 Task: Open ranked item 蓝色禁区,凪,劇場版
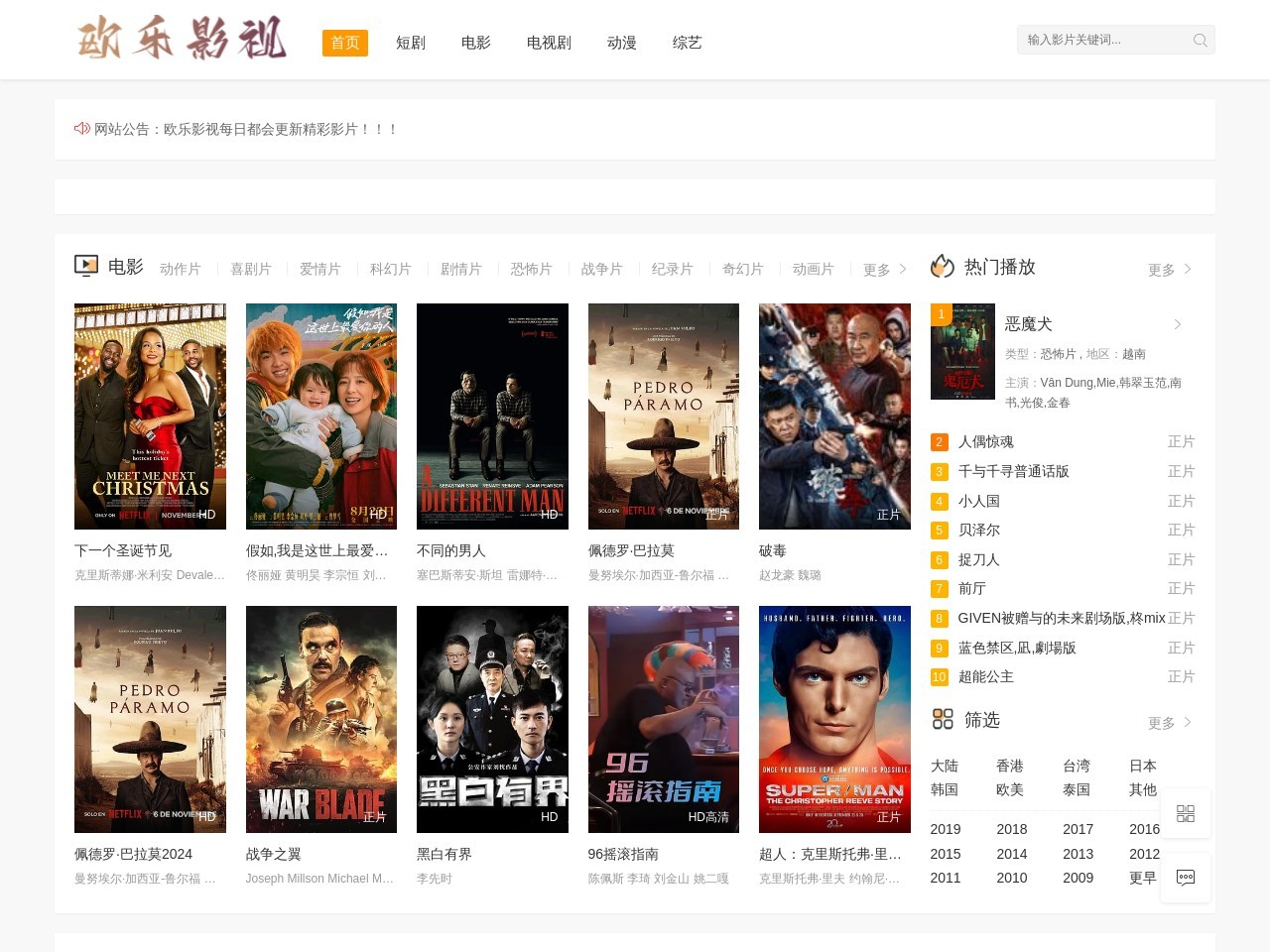1017,648
